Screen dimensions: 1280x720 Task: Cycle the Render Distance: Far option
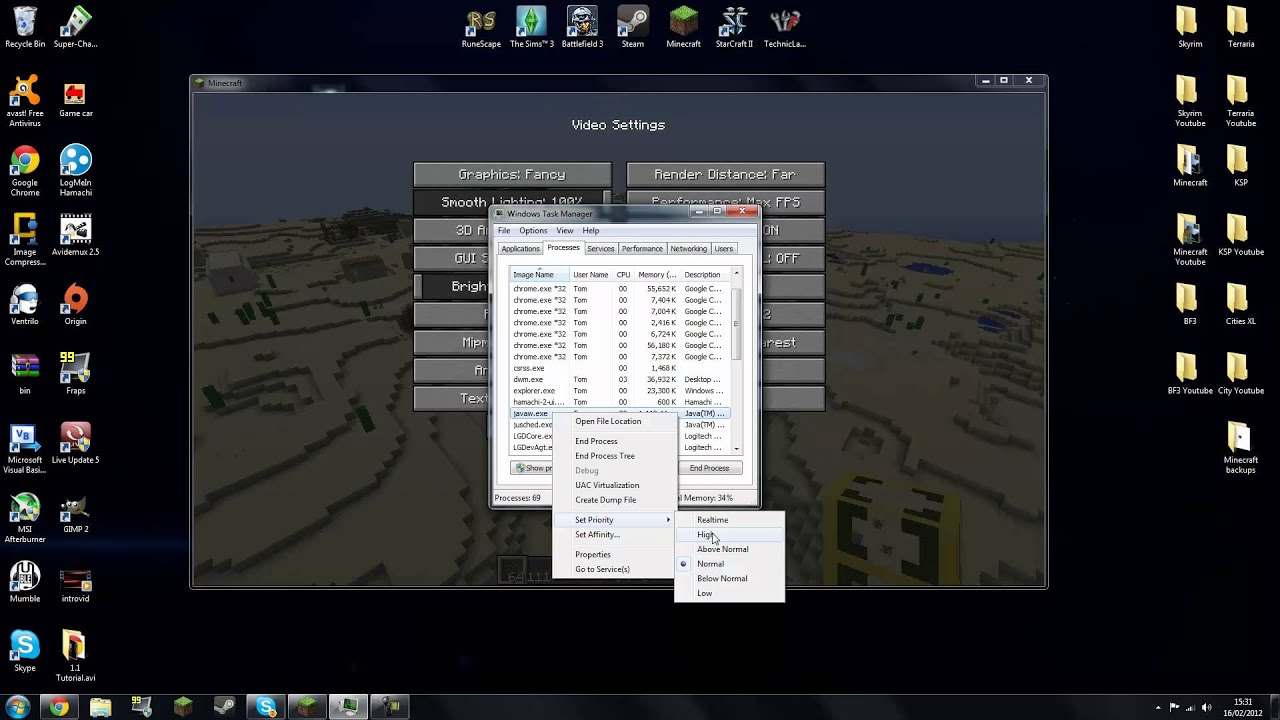(x=725, y=174)
